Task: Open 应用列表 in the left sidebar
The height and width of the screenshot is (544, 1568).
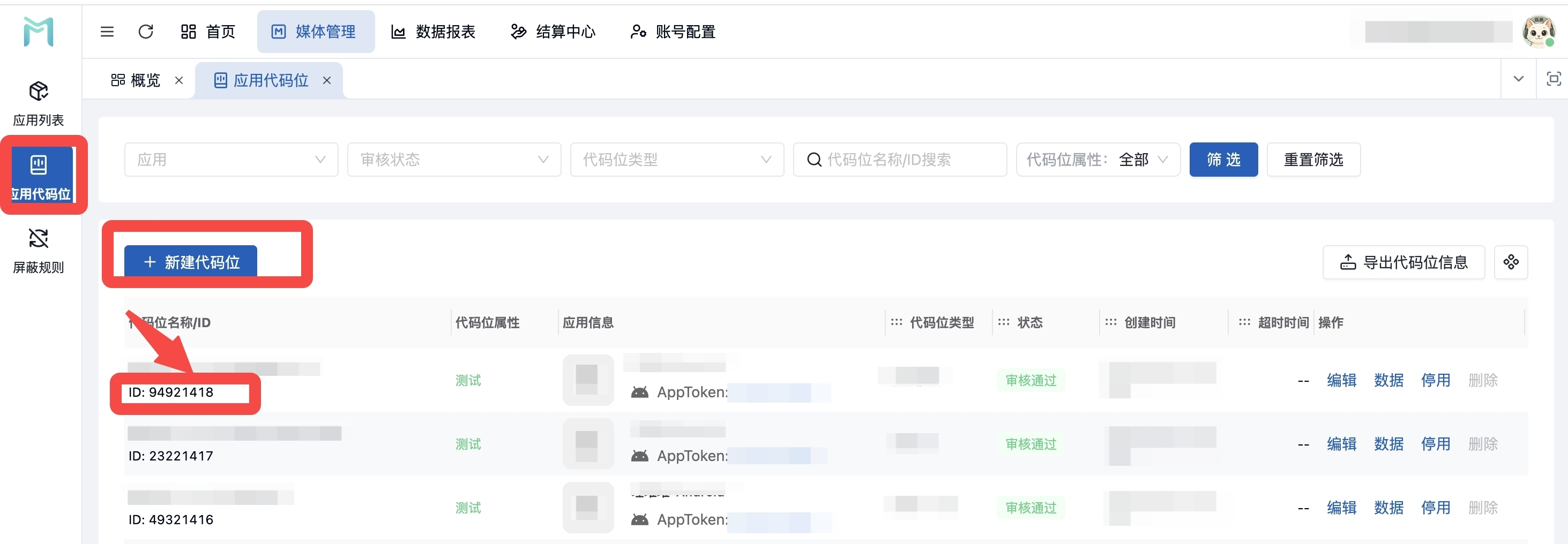Action: coord(39,103)
